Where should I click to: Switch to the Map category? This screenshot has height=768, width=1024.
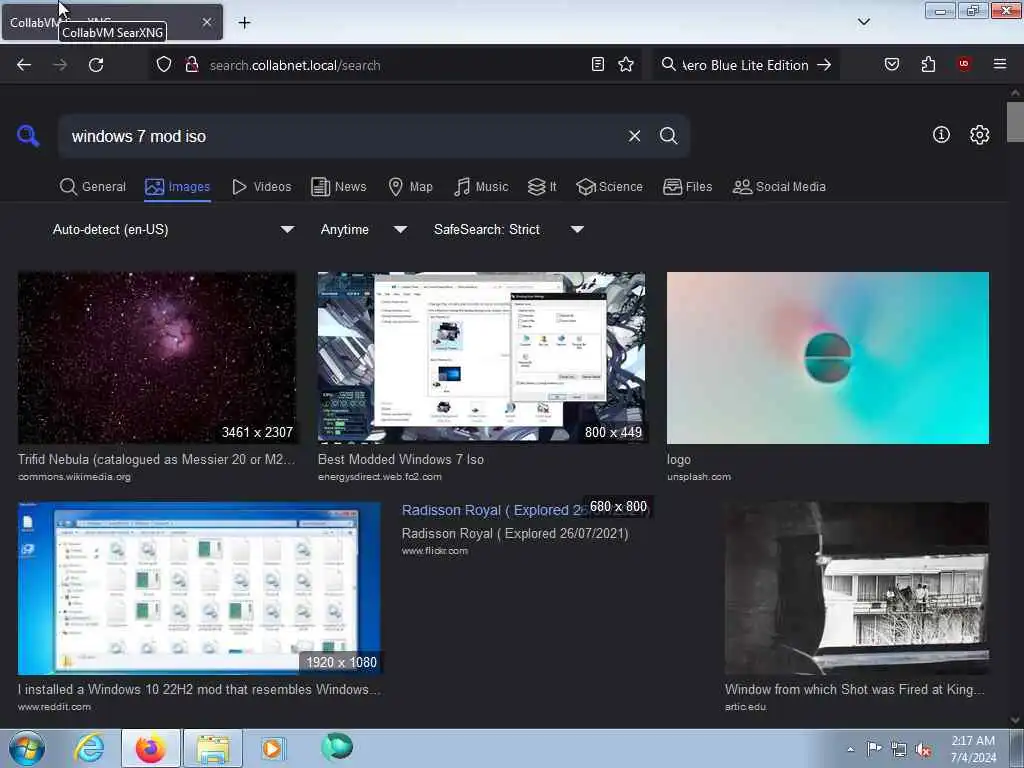click(410, 187)
